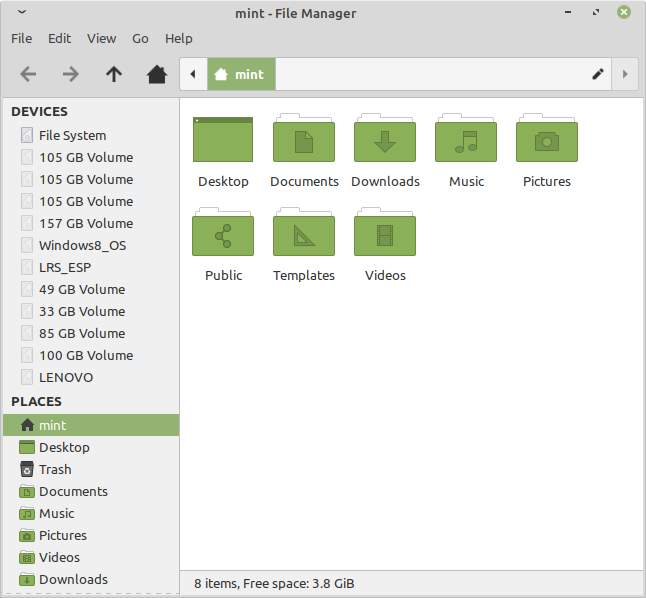The width and height of the screenshot is (646, 598).
Task: Open the window menu in title bar
Action: coord(22,13)
